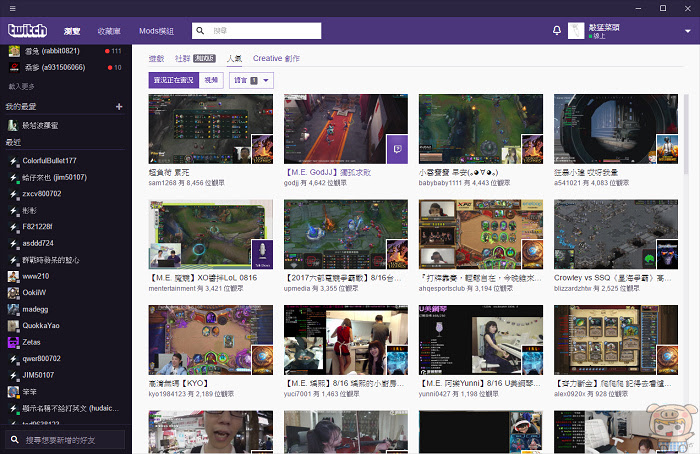Click PUBG game box art on a541021 stream
This screenshot has height=454, width=700.
(667, 149)
